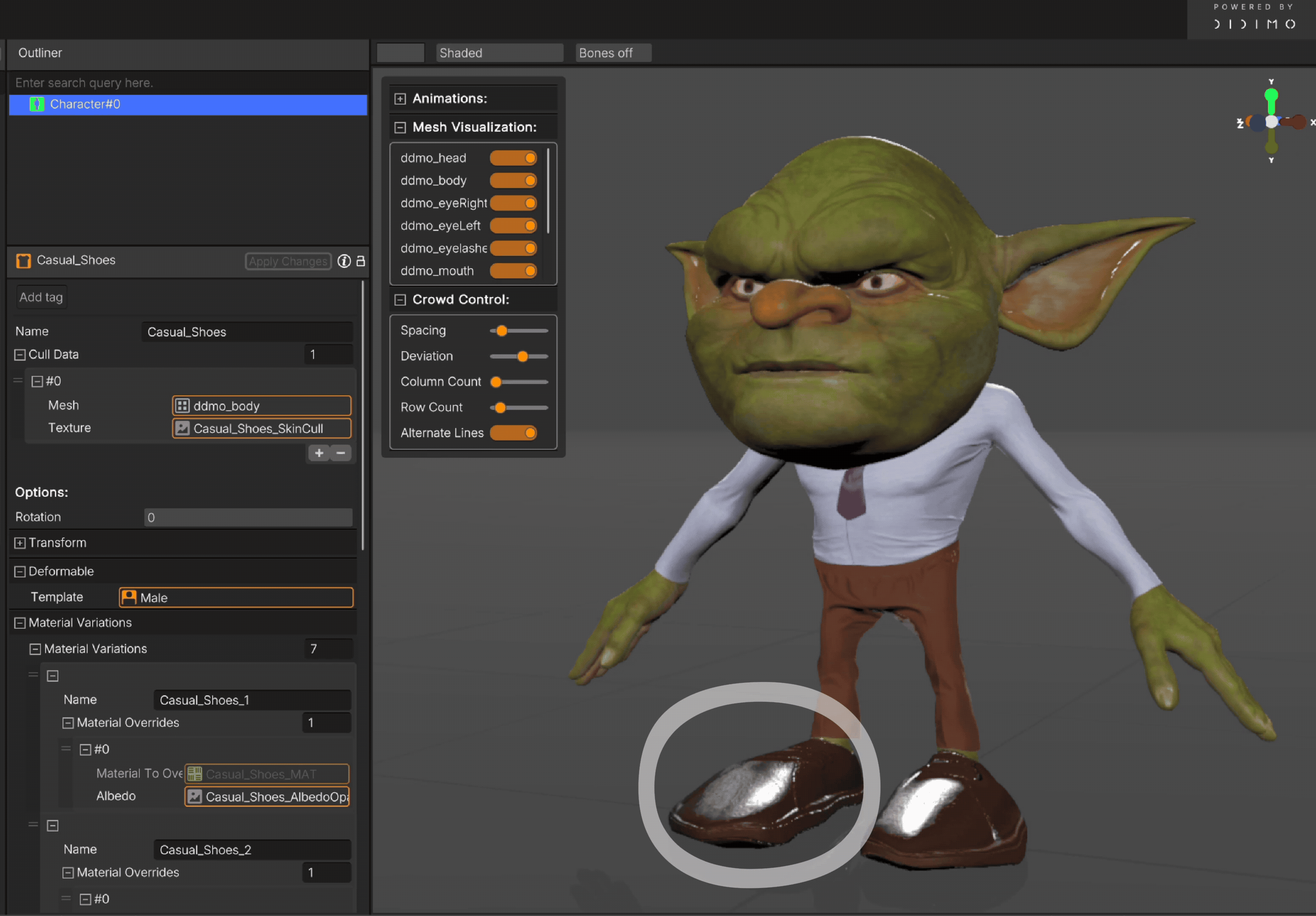Click the Deviation slider handle
1316x916 pixels.
pos(522,357)
